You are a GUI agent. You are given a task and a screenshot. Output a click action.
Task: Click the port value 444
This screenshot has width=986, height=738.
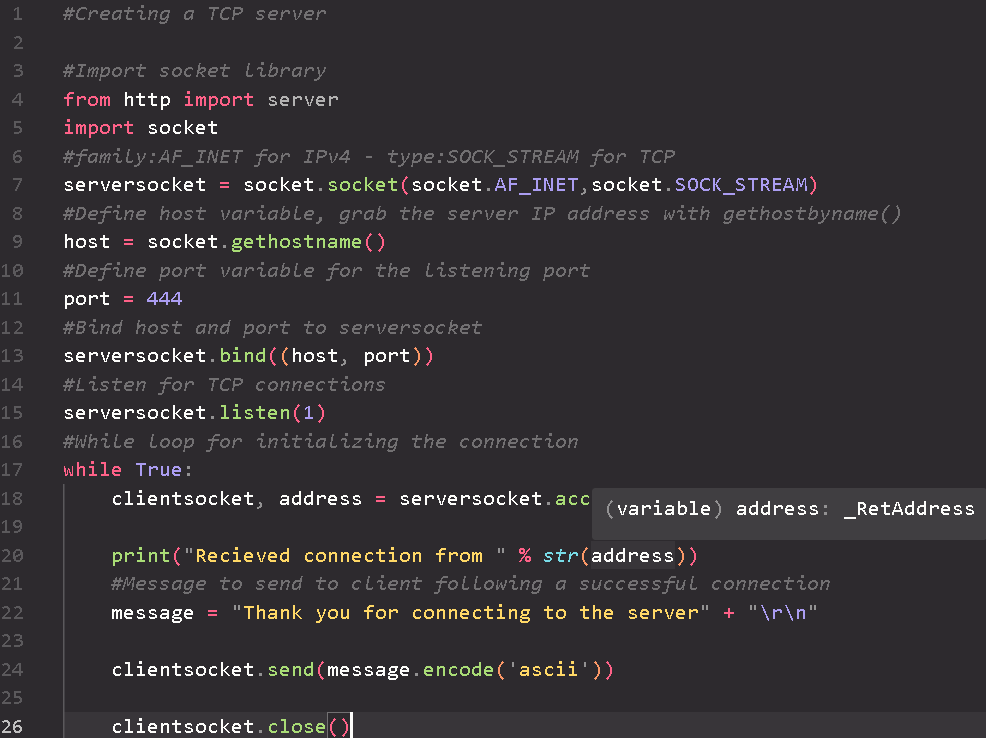(164, 299)
